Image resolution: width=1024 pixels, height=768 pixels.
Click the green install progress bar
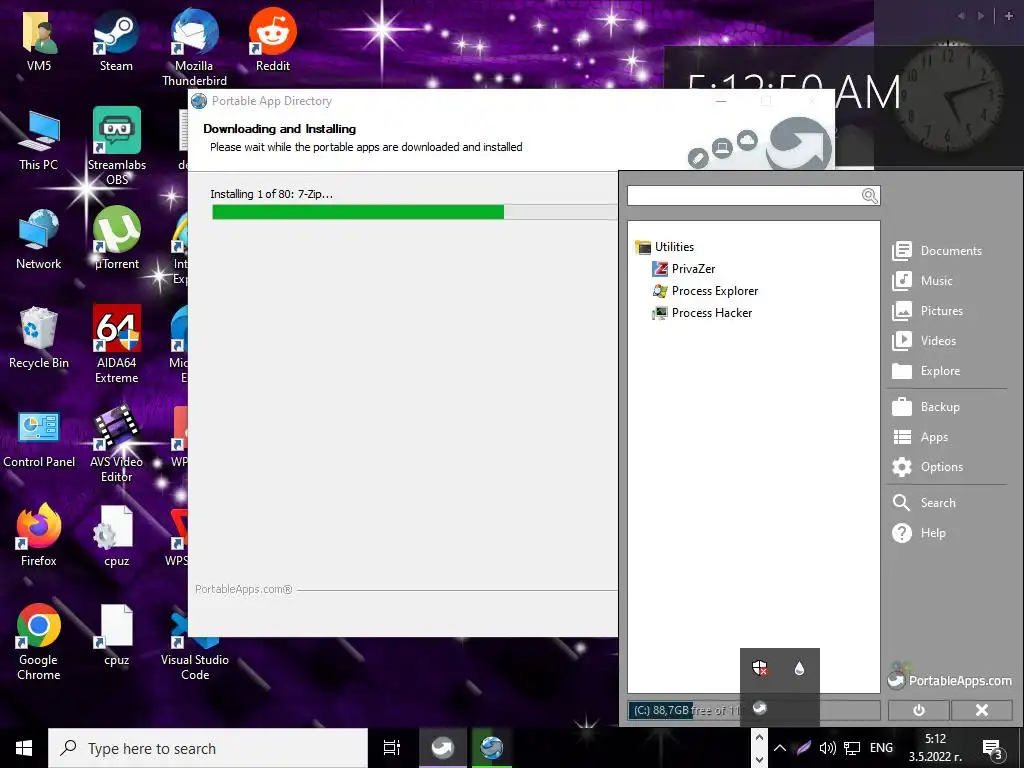tap(358, 212)
